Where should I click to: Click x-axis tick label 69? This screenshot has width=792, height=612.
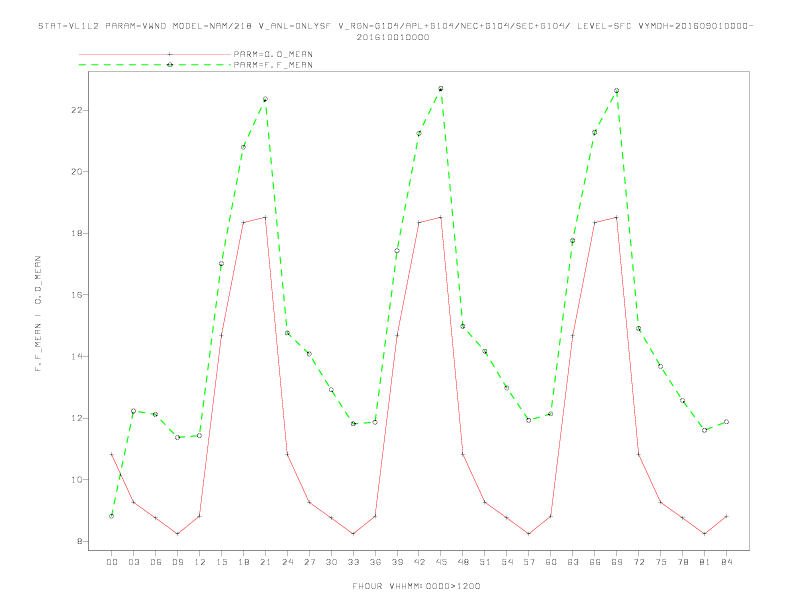click(x=617, y=562)
